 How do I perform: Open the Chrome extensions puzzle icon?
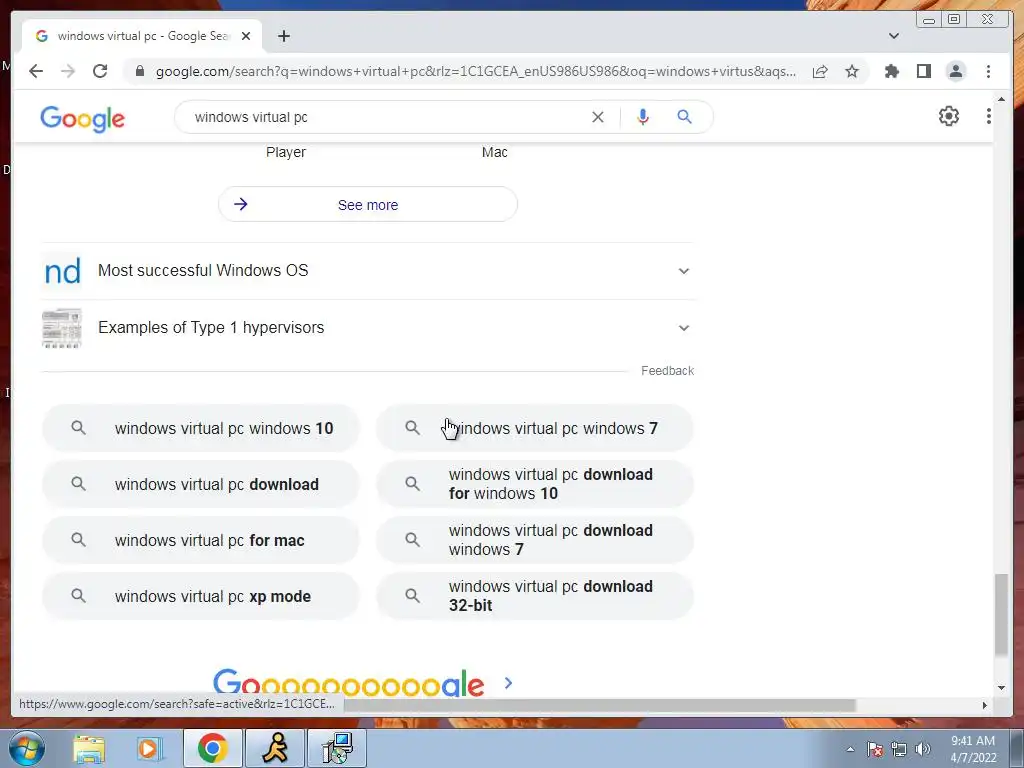point(891,71)
